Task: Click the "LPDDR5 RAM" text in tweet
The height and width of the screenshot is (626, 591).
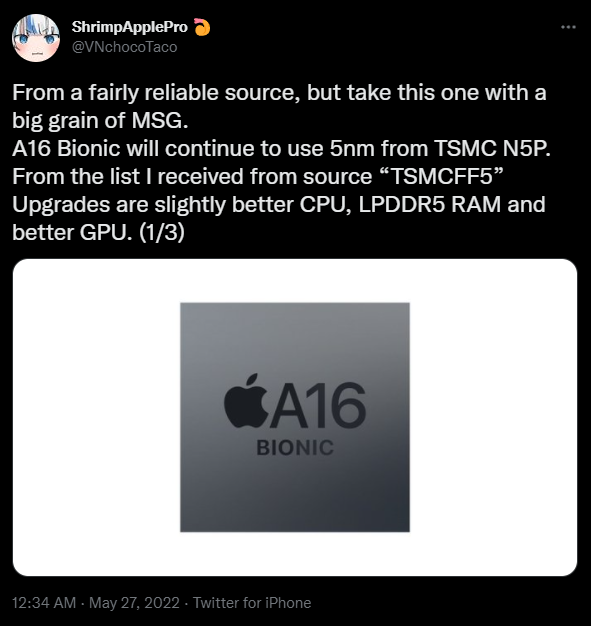Action: tap(430, 204)
